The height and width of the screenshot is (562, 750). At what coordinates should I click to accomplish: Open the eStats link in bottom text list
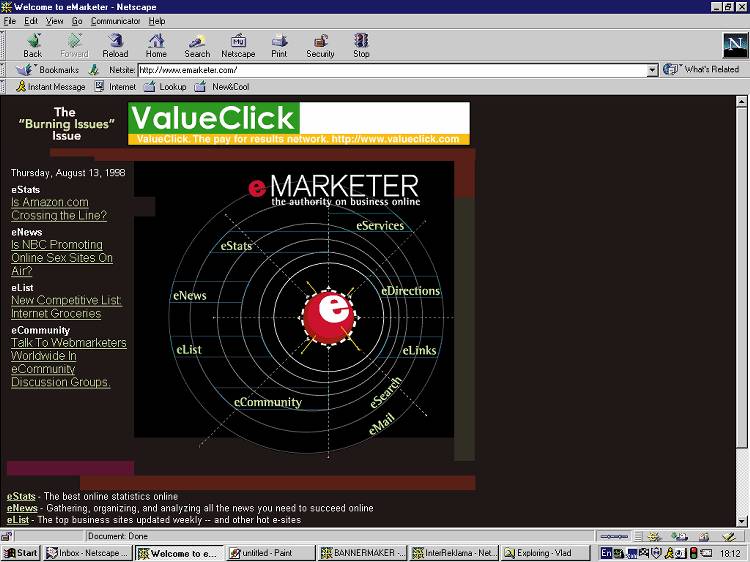click(x=21, y=496)
